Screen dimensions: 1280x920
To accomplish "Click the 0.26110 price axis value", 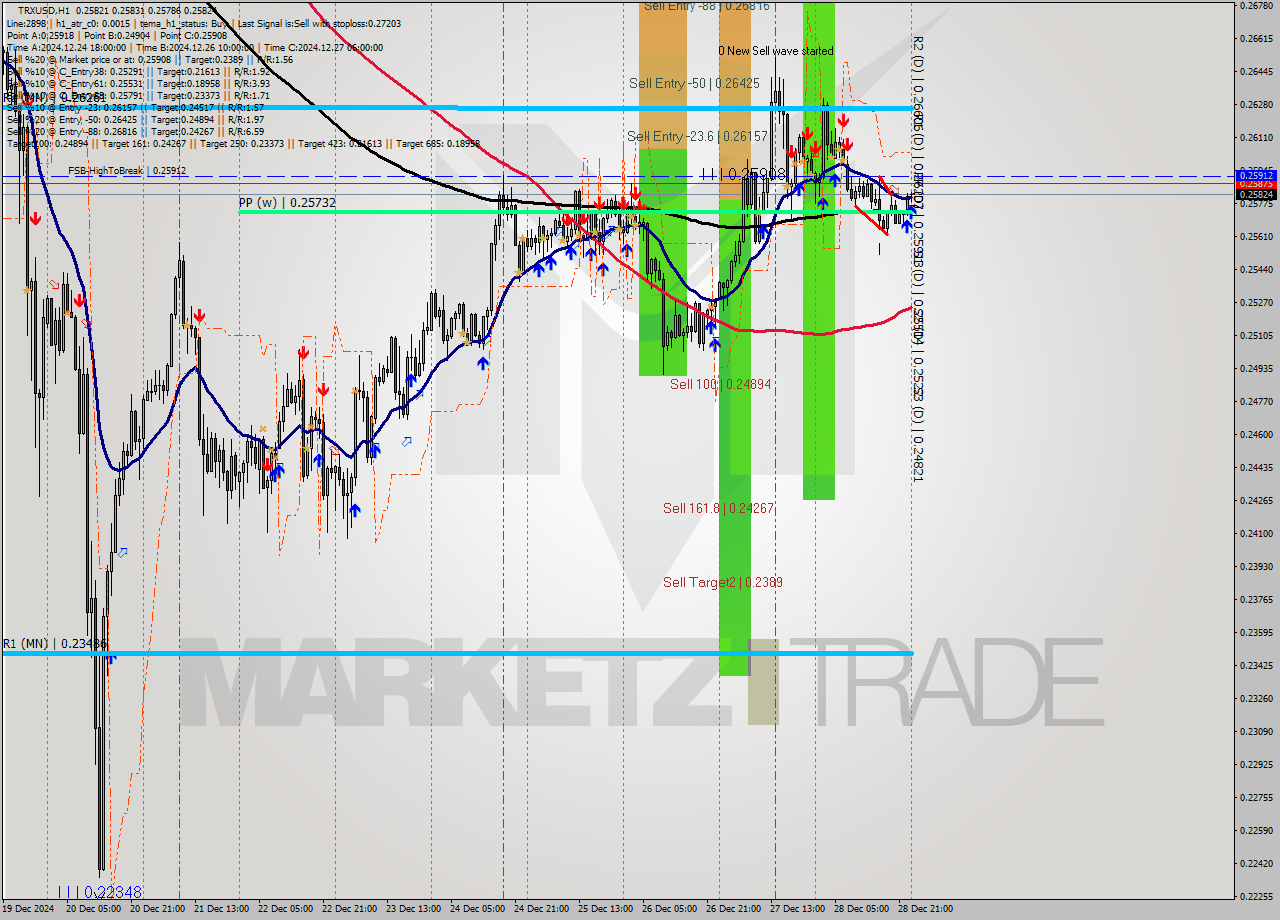I will coord(1256,138).
